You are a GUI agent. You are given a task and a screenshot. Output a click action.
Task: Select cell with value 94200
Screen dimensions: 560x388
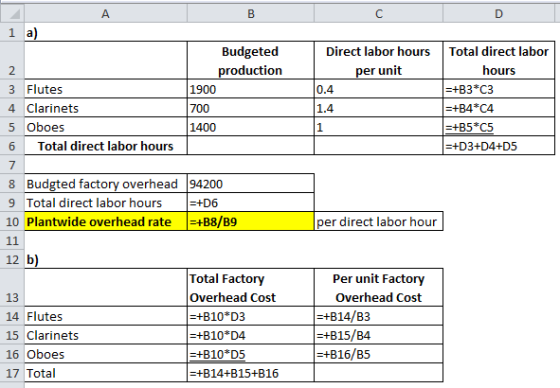[x=251, y=184]
